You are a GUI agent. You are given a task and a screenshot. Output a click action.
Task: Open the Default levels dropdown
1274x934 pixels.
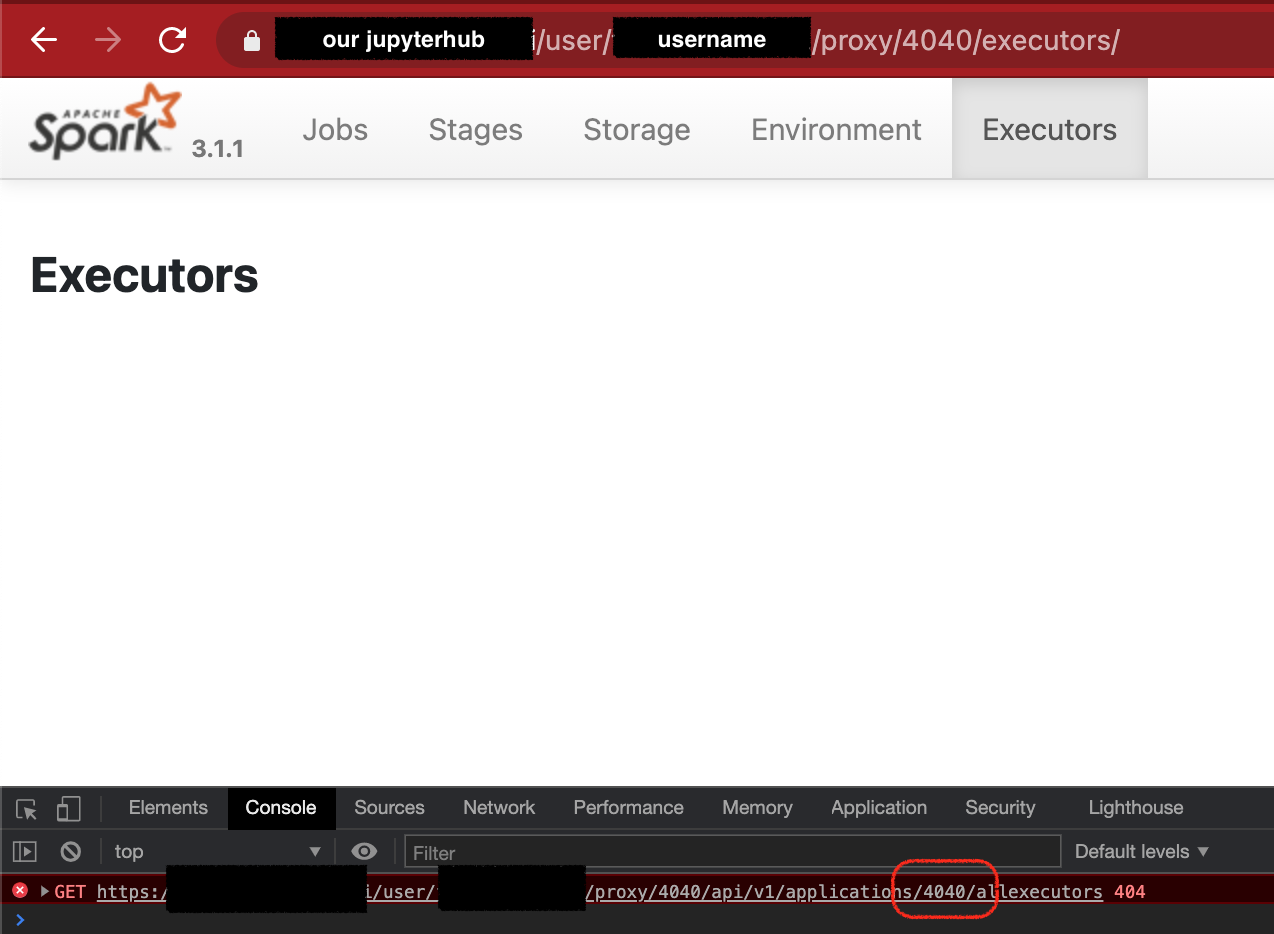tap(1142, 852)
